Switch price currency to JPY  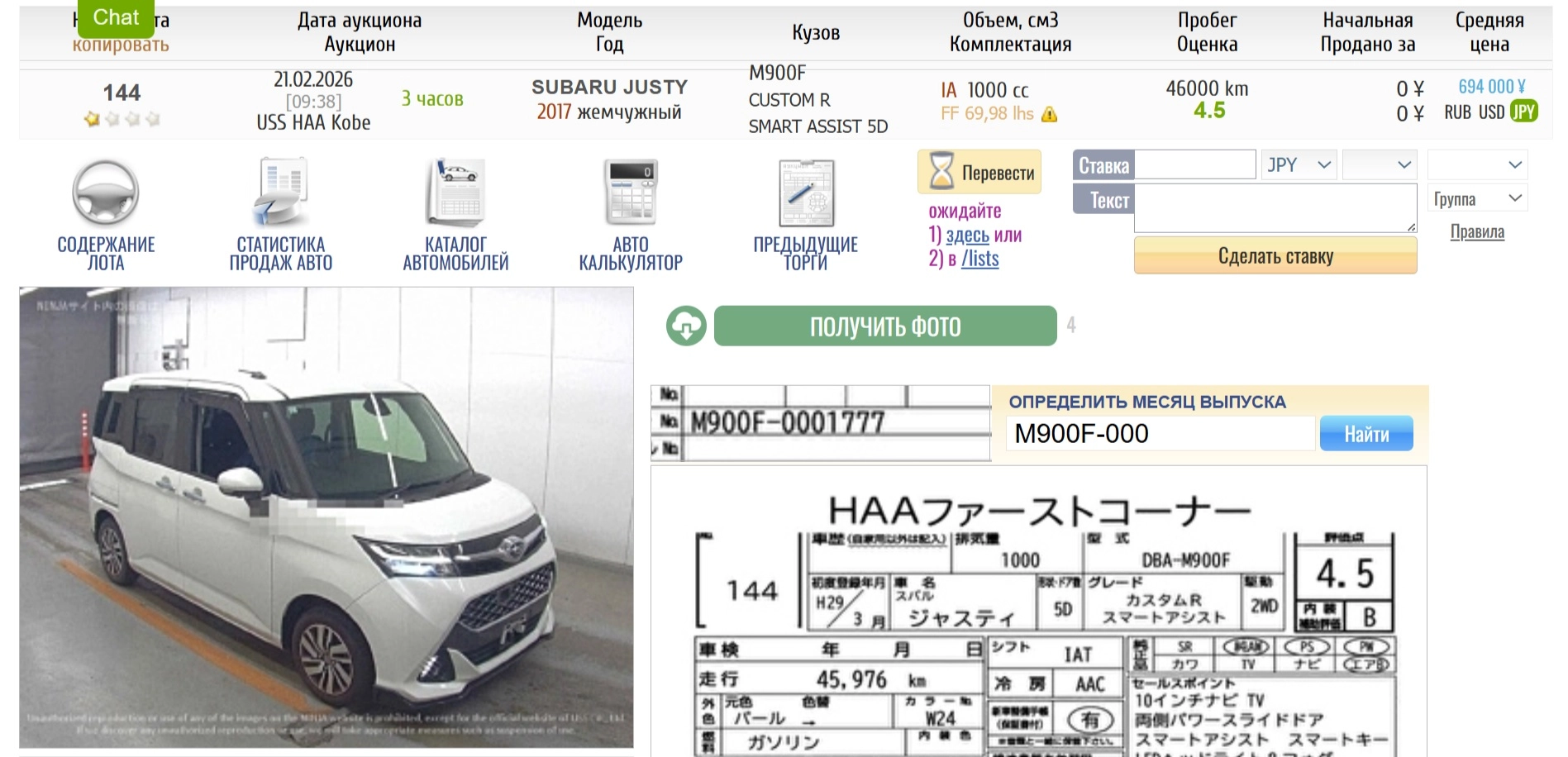coord(1523,112)
